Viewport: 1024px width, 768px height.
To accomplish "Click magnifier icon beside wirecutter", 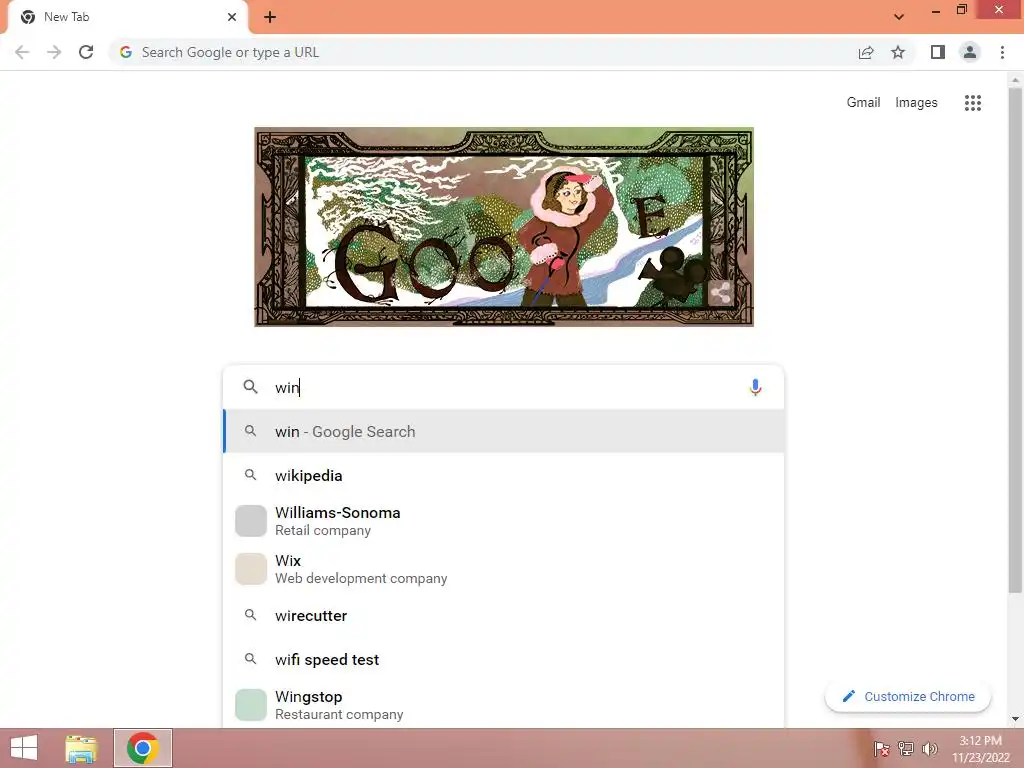I will 250,615.
